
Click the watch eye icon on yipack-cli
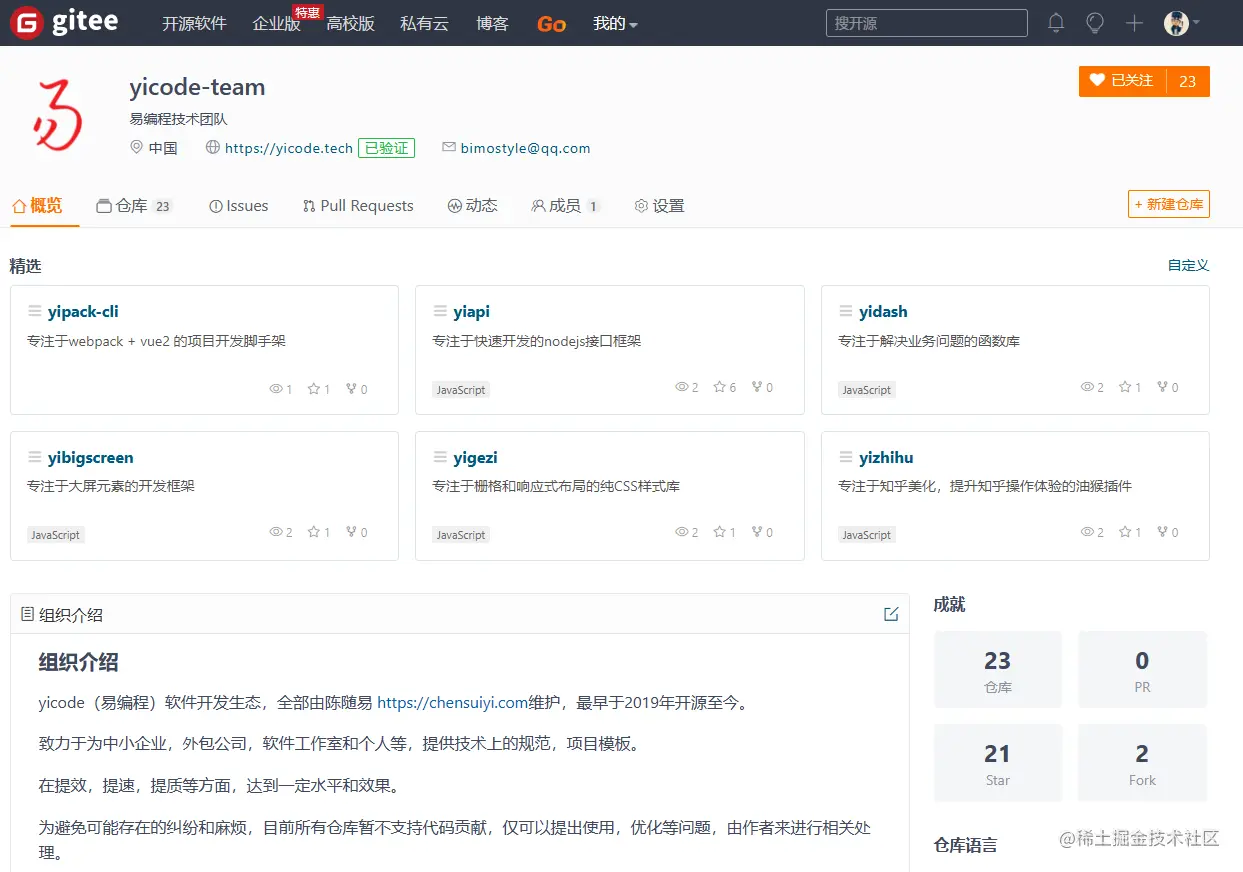click(x=276, y=388)
